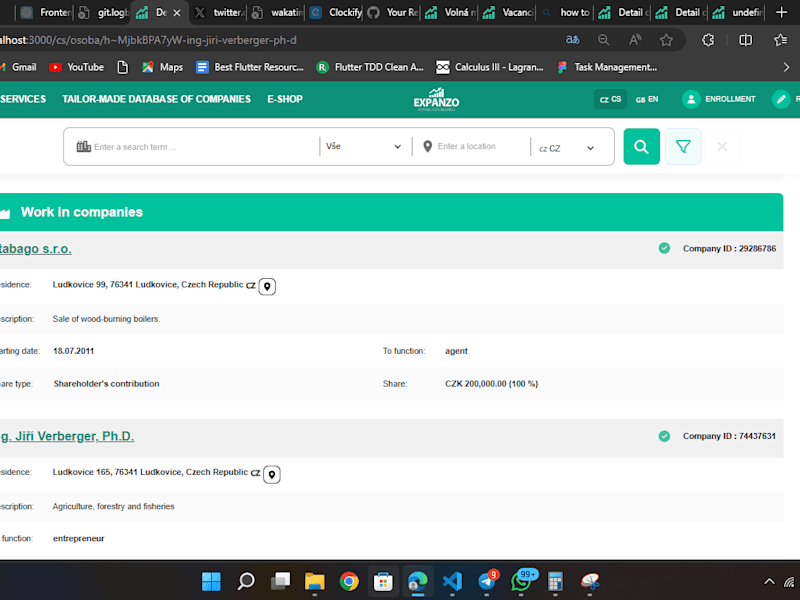Open Calculator from taskbar
Screen dimensions: 800x600
[x=555, y=581]
